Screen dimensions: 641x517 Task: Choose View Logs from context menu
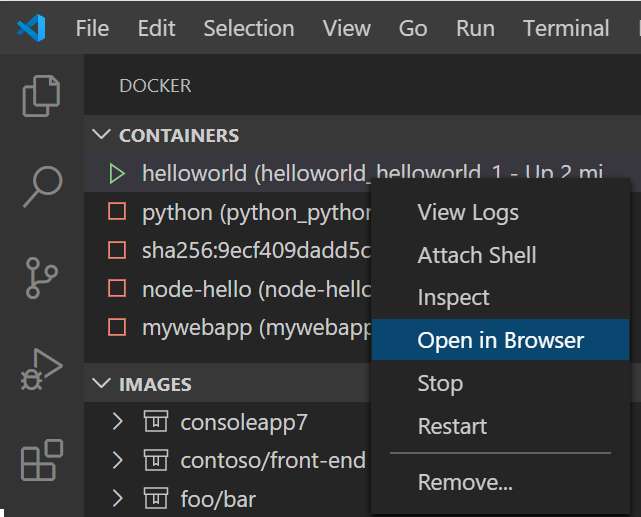(500, 213)
